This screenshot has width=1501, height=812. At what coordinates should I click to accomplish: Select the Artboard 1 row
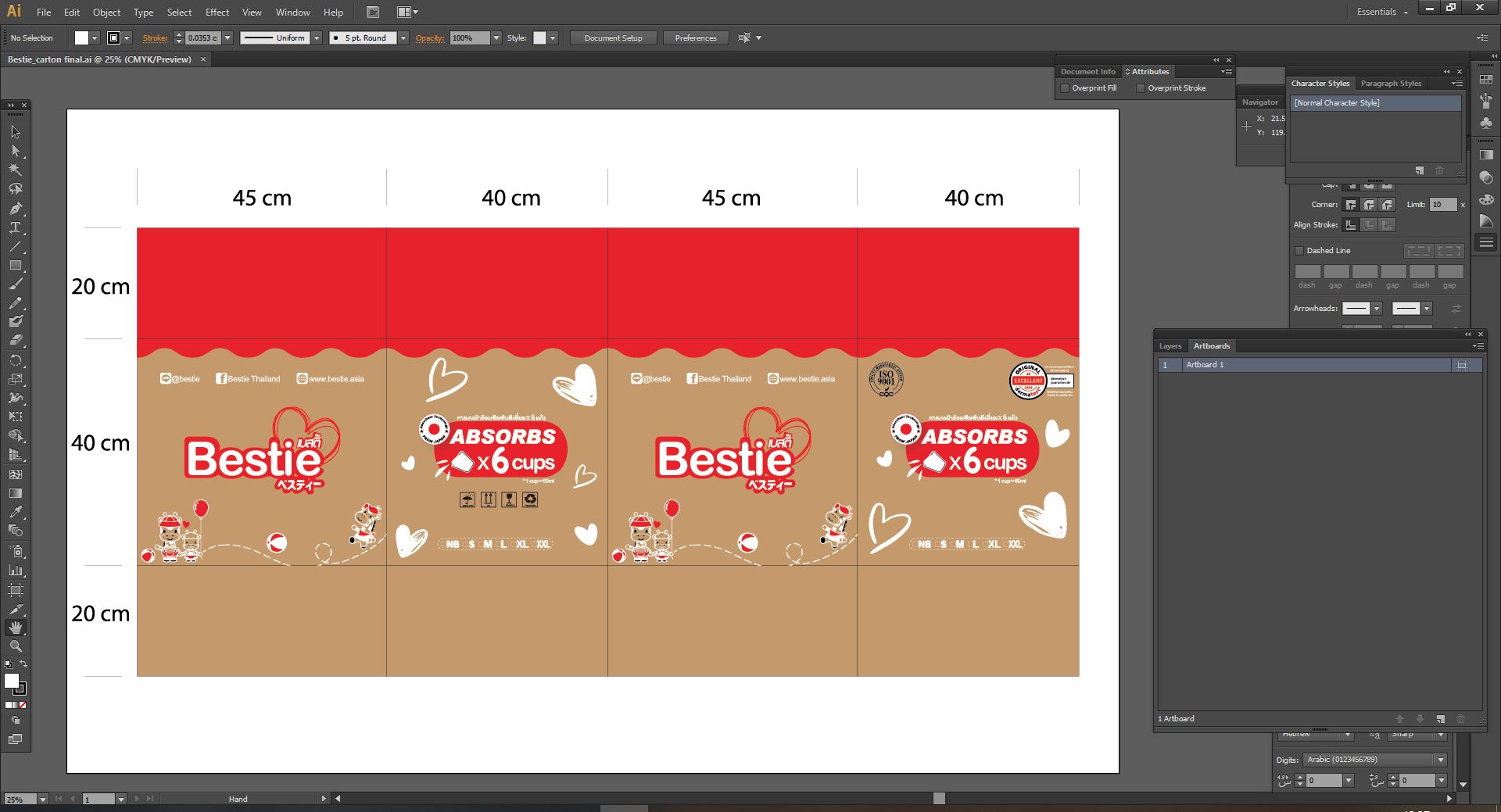pyautogui.click(x=1320, y=365)
